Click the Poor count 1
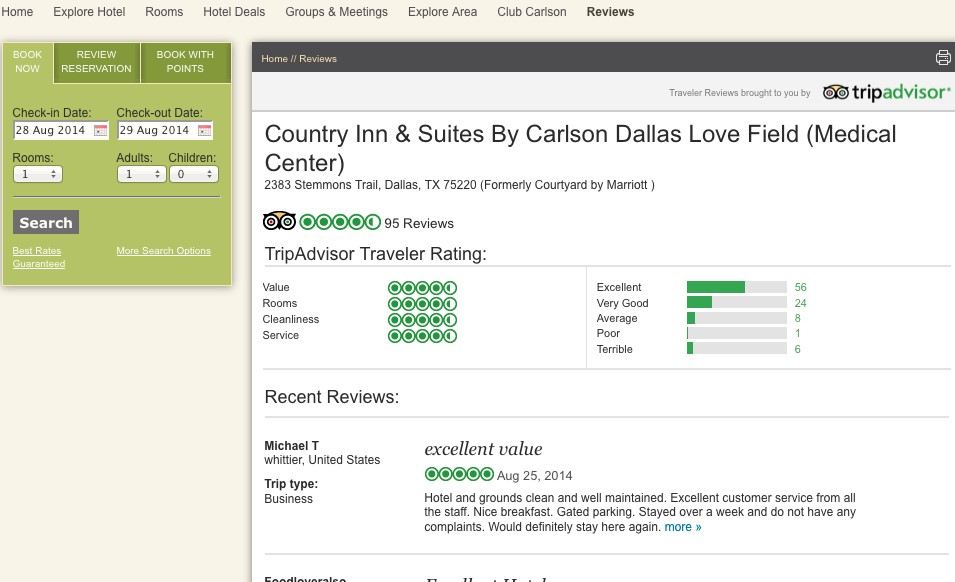This screenshot has height=582, width=955. [x=797, y=334]
